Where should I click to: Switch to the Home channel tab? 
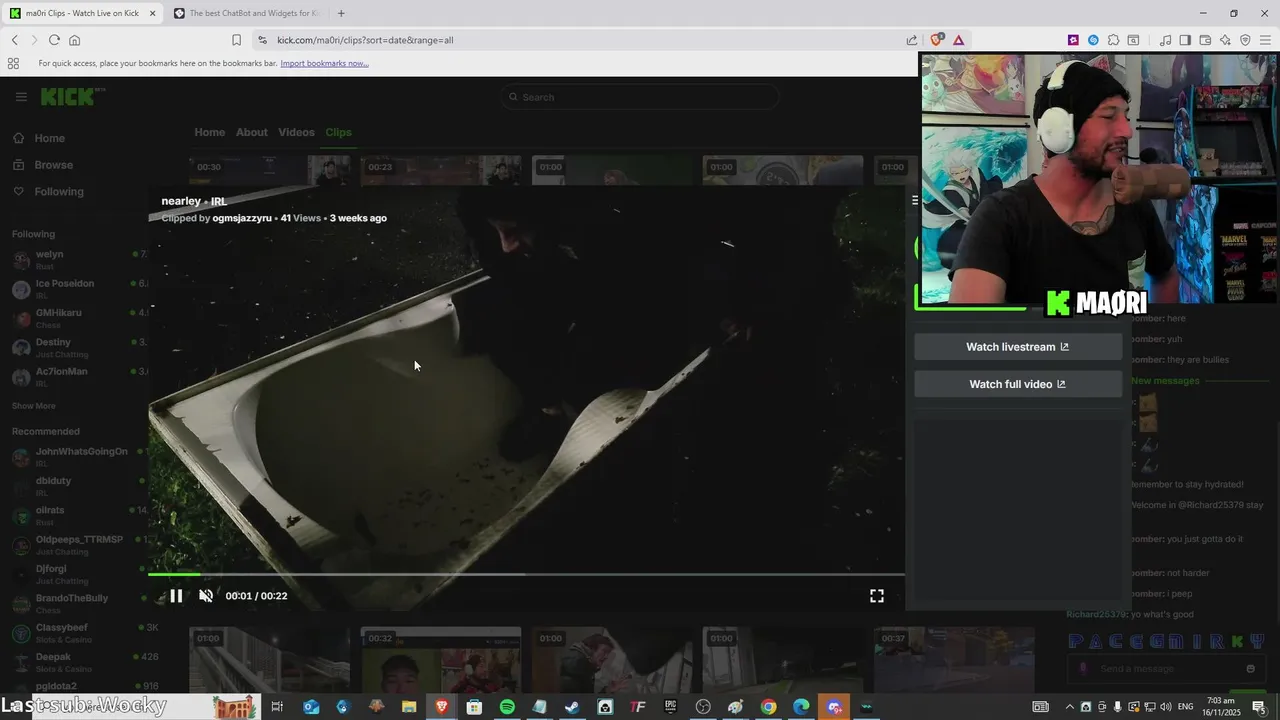(210, 132)
